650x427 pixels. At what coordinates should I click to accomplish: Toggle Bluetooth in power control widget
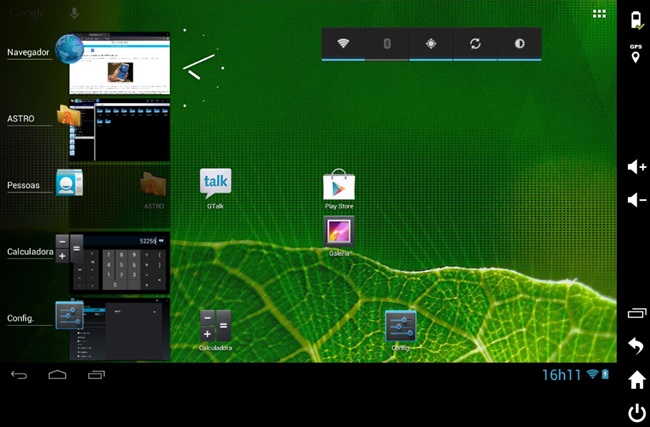pyautogui.click(x=387, y=44)
